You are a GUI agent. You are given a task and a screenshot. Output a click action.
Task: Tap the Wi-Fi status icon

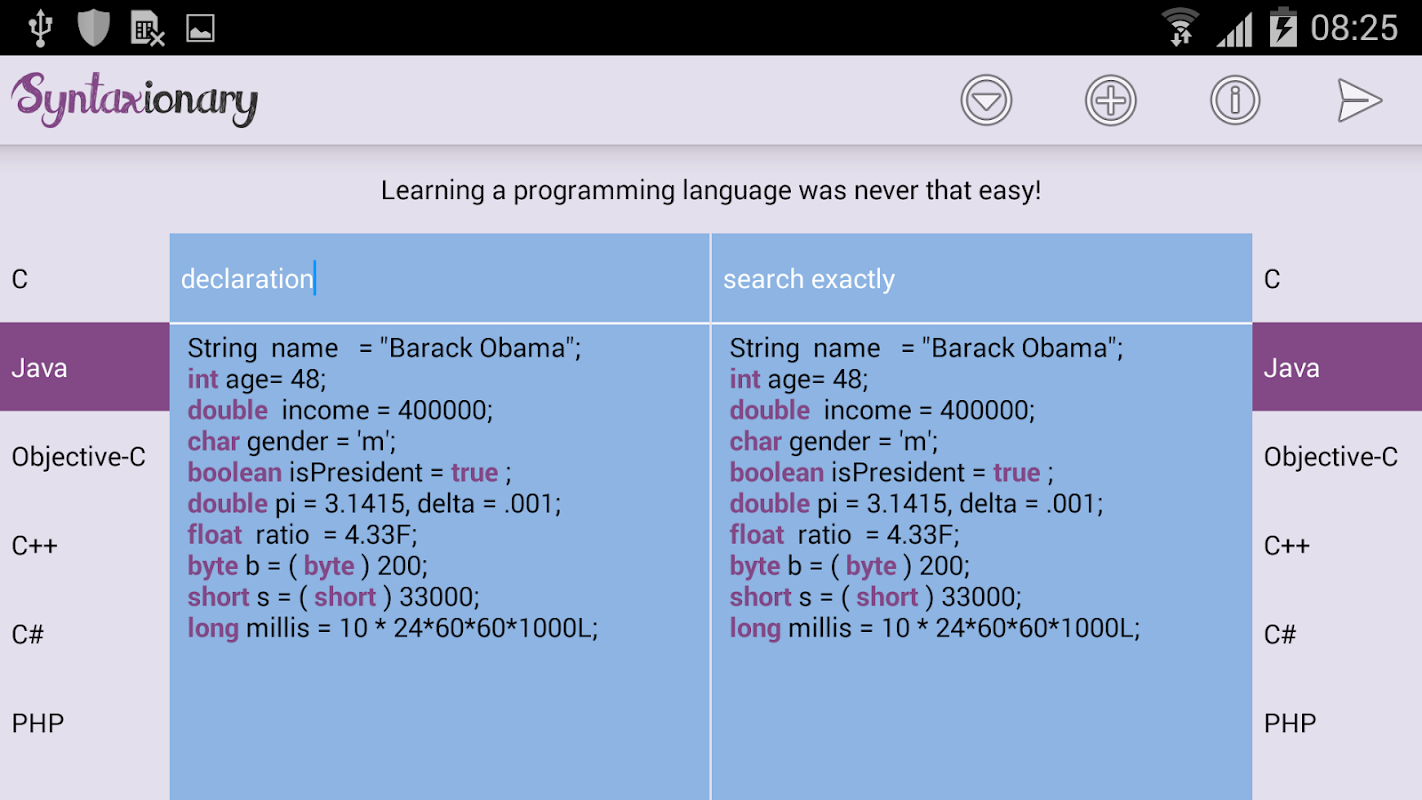click(1182, 27)
